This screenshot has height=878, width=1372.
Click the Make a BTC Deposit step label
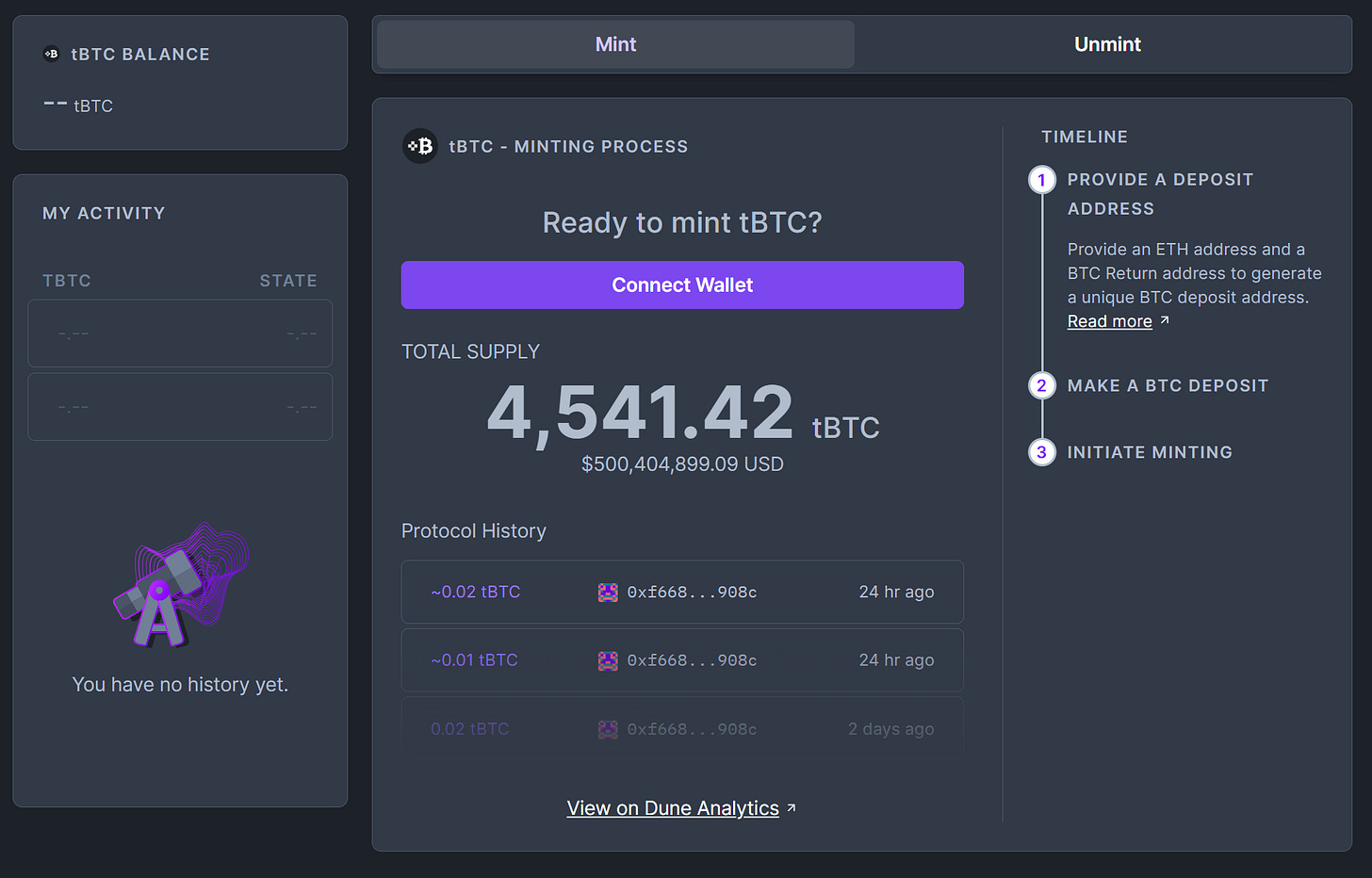pyautogui.click(x=1168, y=385)
